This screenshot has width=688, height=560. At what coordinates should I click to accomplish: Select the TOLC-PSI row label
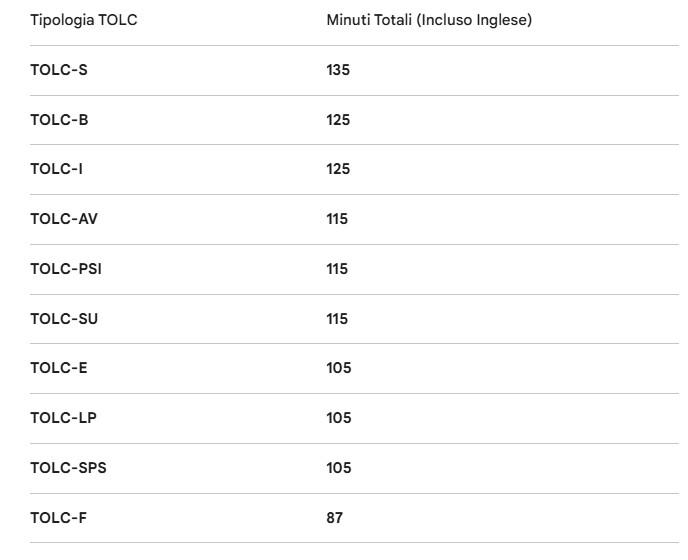tap(66, 269)
